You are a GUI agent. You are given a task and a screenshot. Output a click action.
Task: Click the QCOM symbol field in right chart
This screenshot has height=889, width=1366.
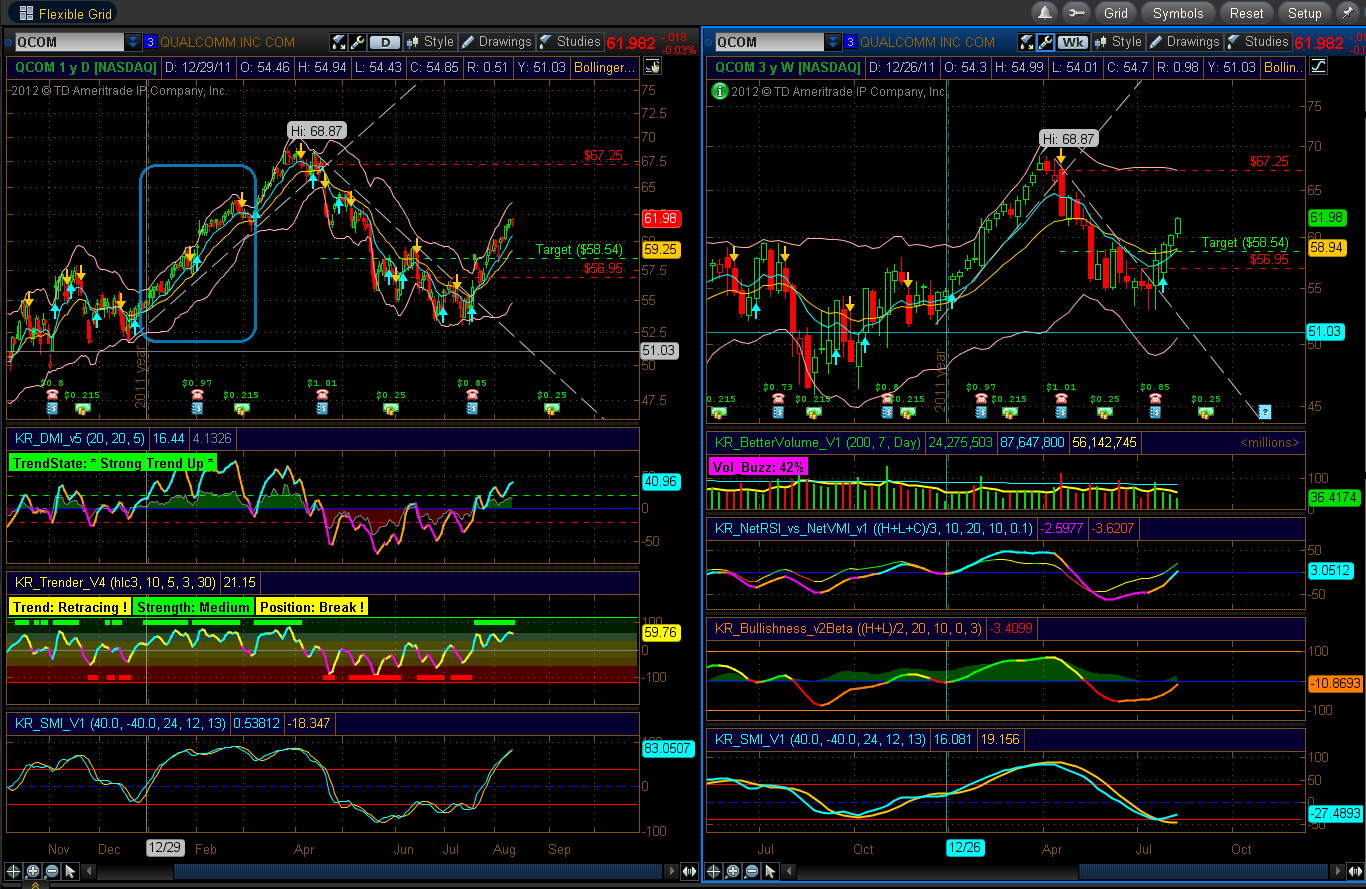point(769,42)
